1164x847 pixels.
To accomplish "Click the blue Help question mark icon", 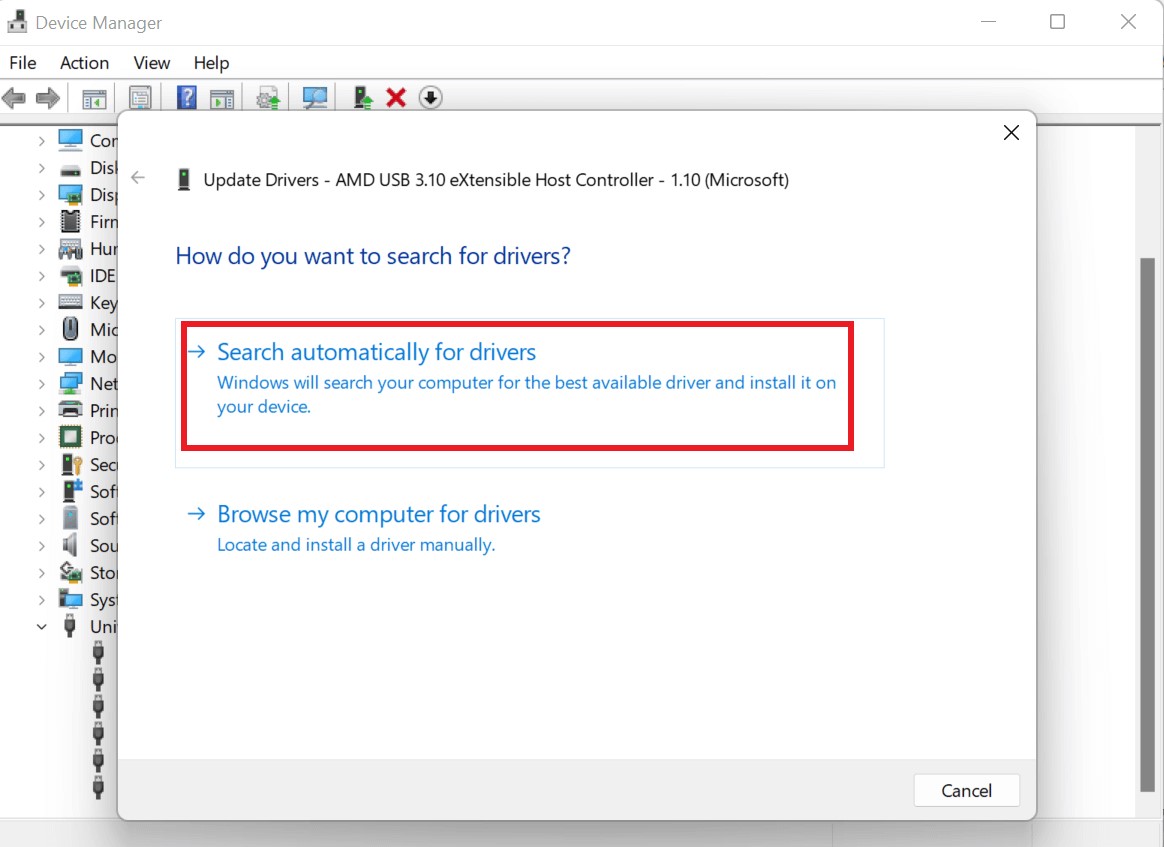I will [187, 98].
